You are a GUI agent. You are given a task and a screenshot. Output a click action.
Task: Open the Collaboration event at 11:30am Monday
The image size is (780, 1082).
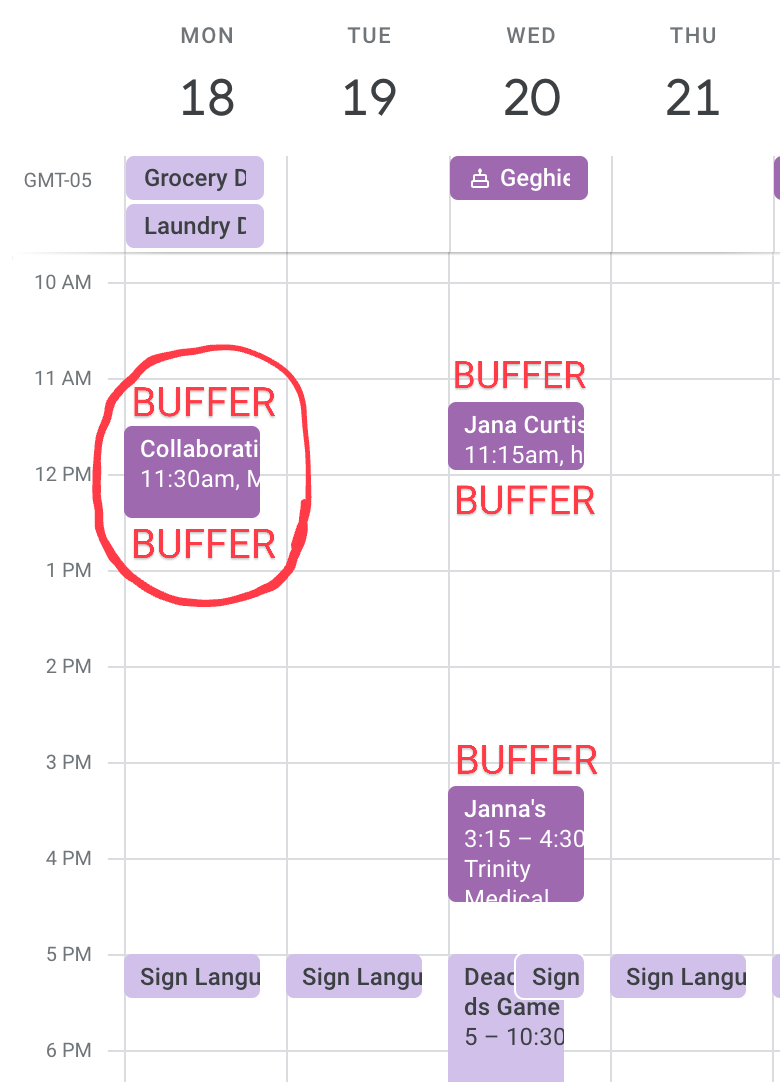coord(192,472)
